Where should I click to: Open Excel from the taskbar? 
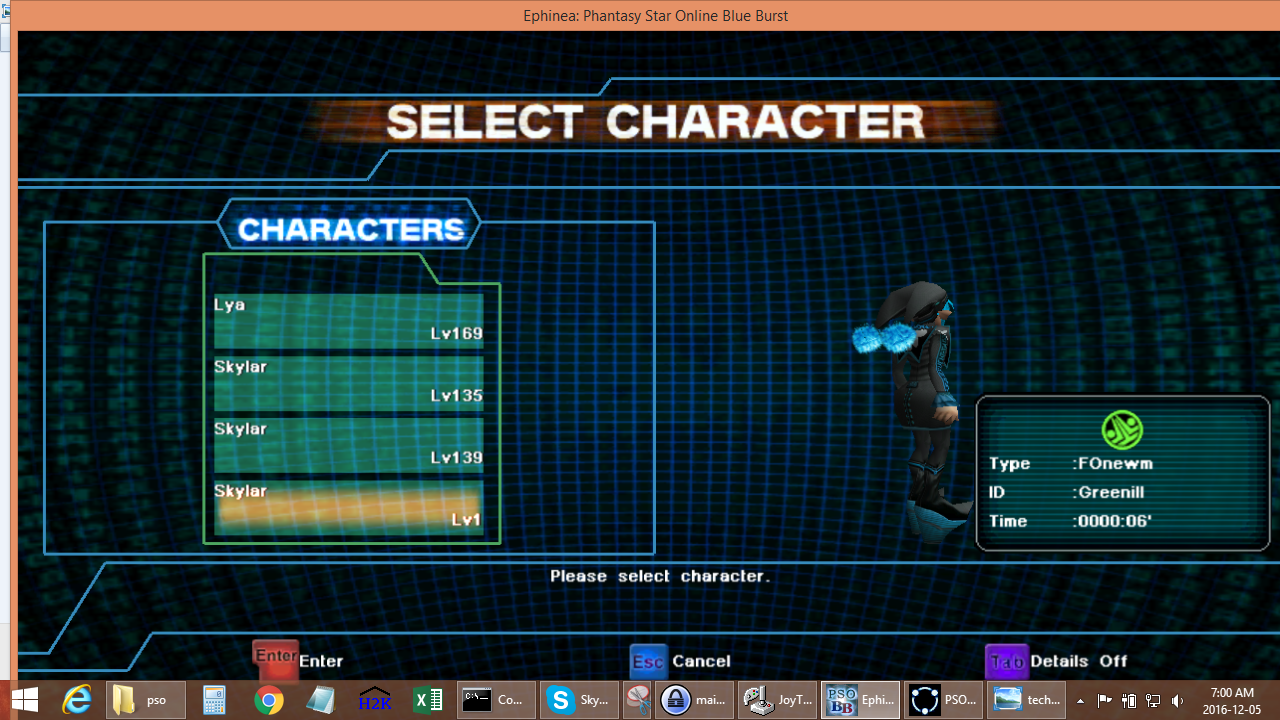[428, 700]
